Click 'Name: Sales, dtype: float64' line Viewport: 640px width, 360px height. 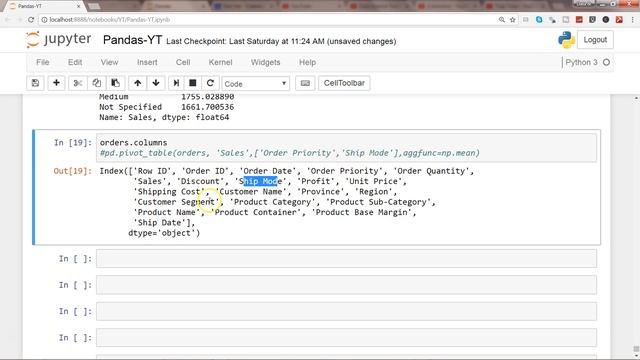164,117
